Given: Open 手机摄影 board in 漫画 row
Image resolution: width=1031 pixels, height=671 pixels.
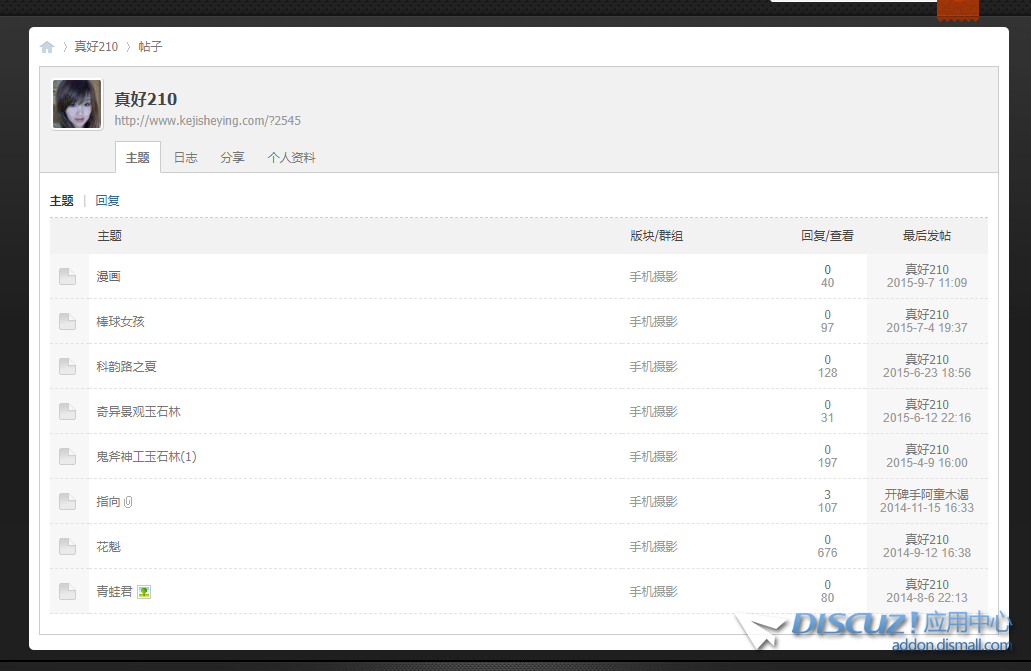Looking at the screenshot, I should click(653, 277).
